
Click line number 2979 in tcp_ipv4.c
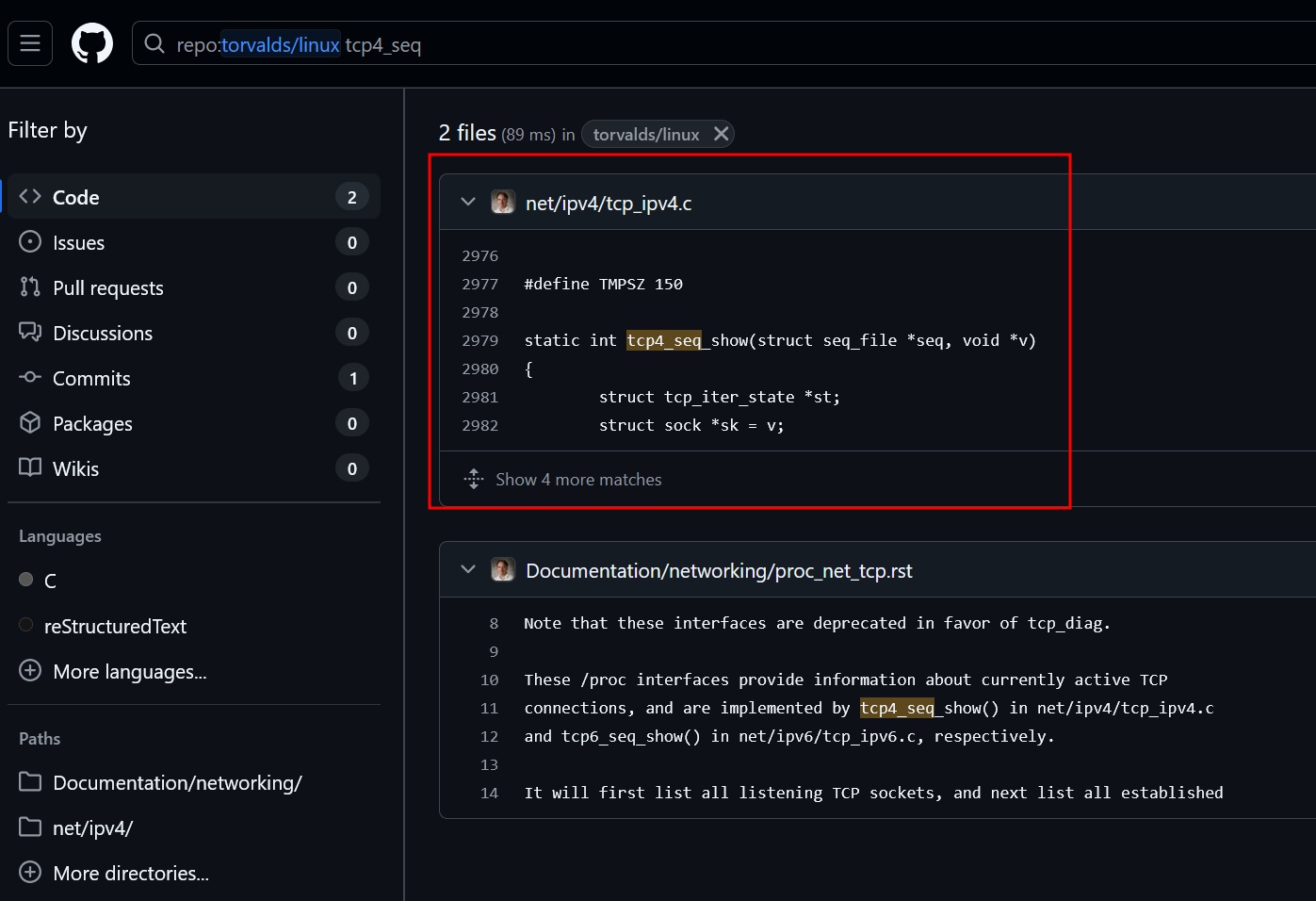pyautogui.click(x=480, y=340)
